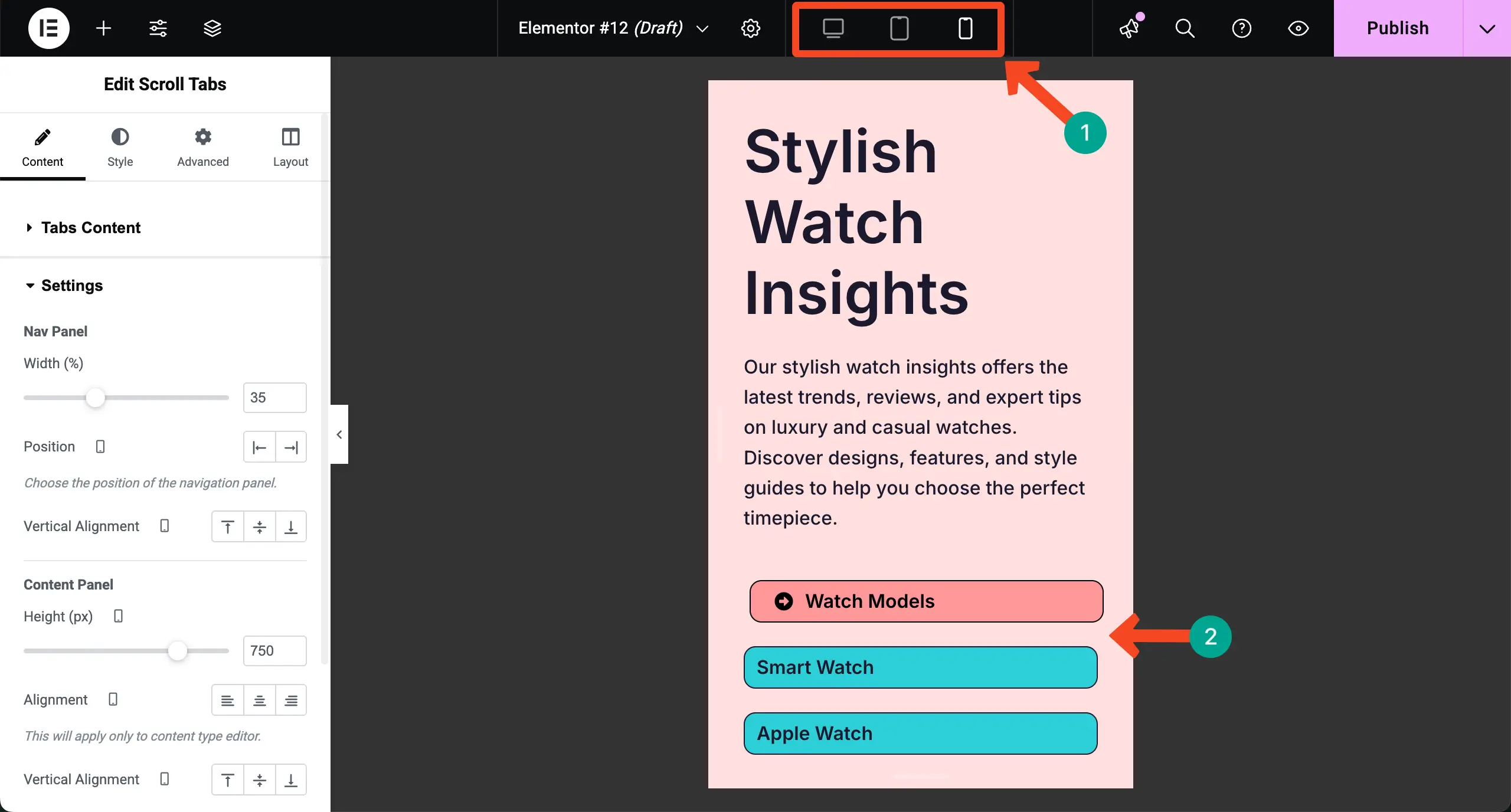Image resolution: width=1511 pixels, height=812 pixels.
Task: Set nav panel position to right
Action: [x=291, y=447]
